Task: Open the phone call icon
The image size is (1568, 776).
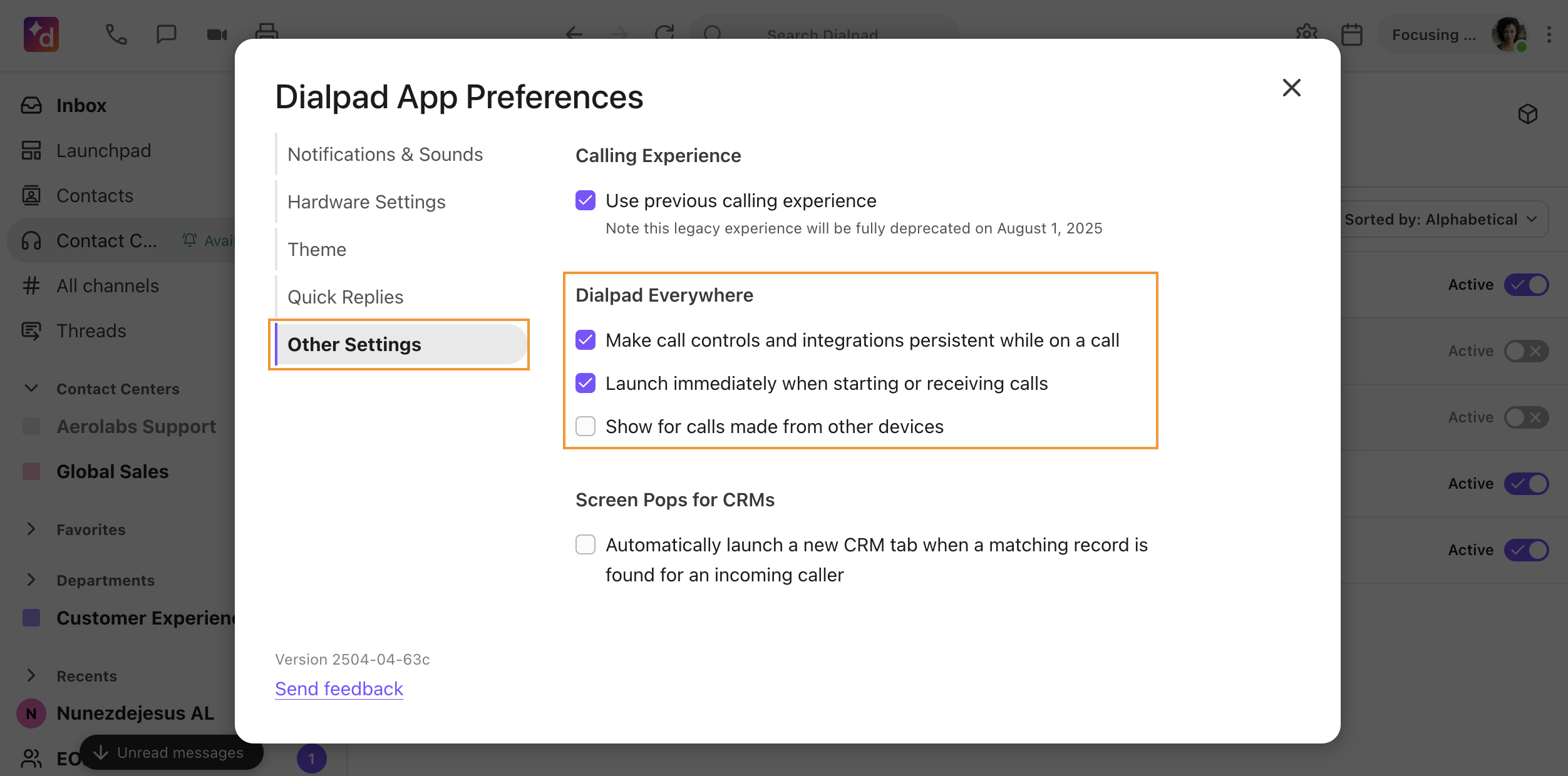Action: tap(116, 34)
